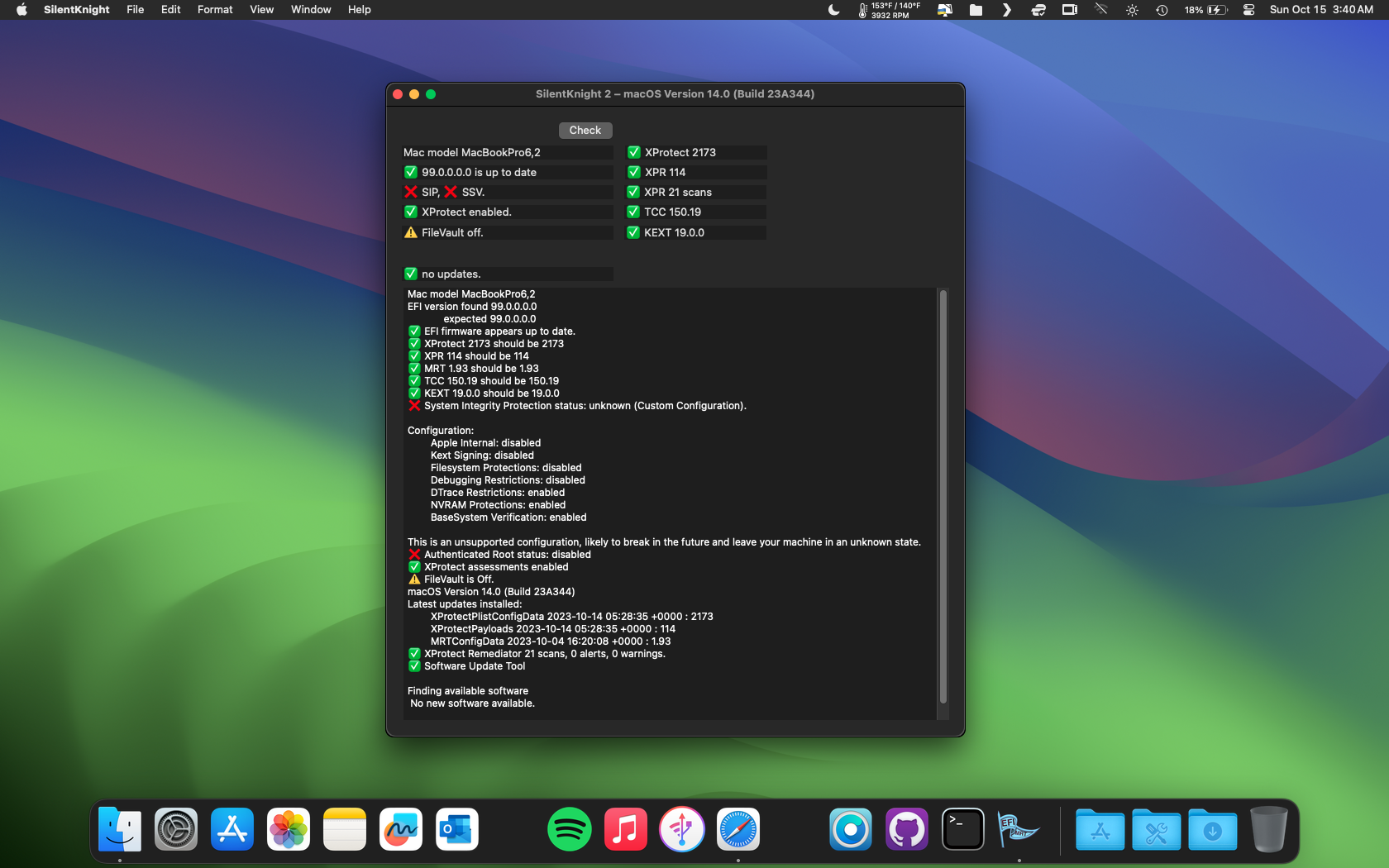
Task: Click the XProtect enabled green checkmark
Action: pyautogui.click(x=411, y=212)
